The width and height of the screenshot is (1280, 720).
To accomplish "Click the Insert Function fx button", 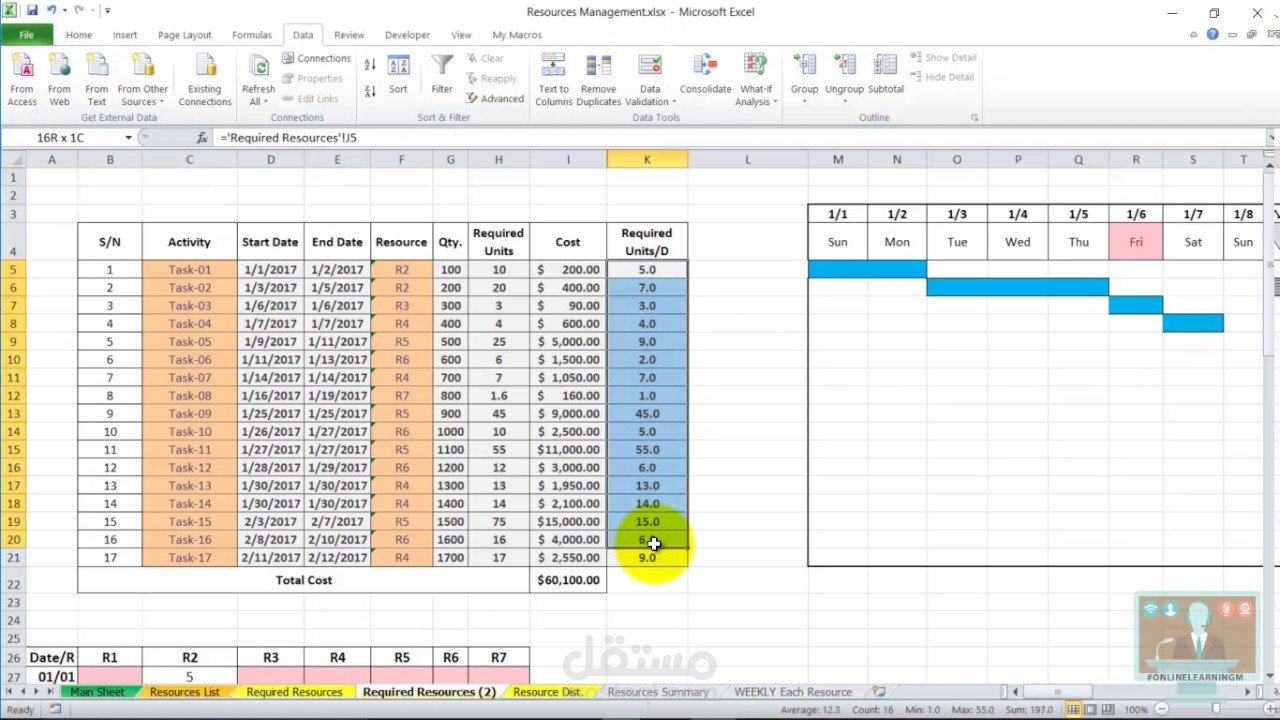I will pyautogui.click(x=202, y=137).
